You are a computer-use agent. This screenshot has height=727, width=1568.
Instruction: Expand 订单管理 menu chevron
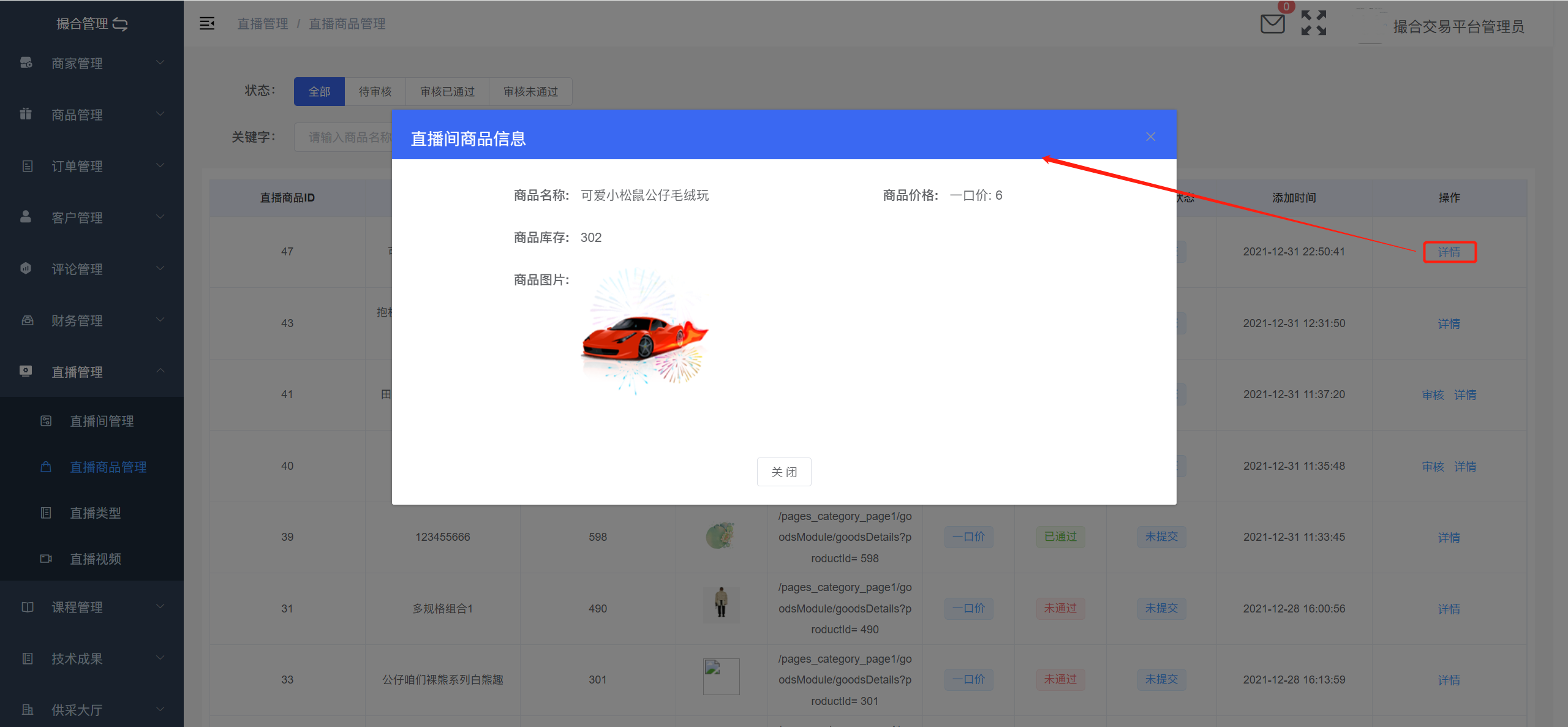click(x=160, y=165)
